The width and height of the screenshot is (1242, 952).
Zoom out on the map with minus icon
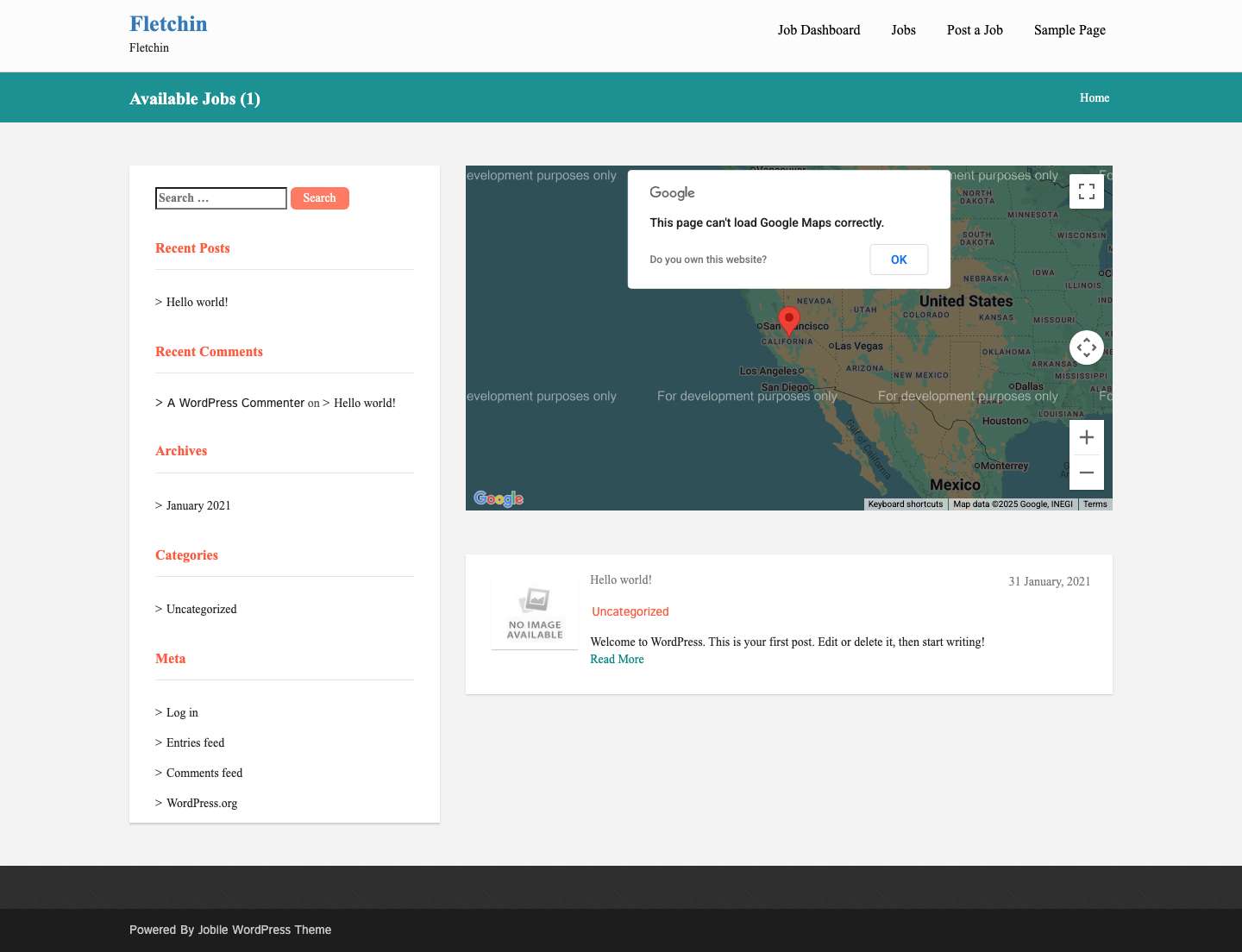[1086, 472]
